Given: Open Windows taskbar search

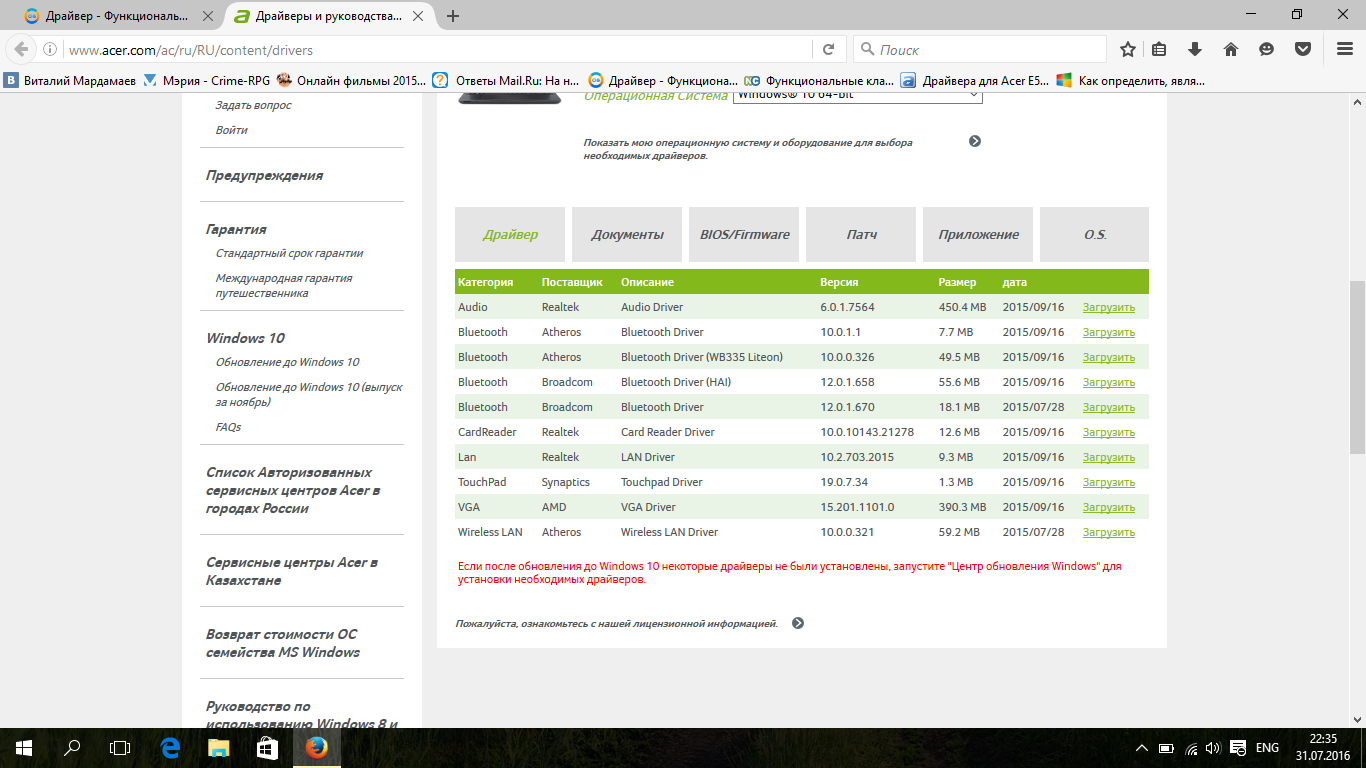Looking at the screenshot, I should tap(72, 747).
